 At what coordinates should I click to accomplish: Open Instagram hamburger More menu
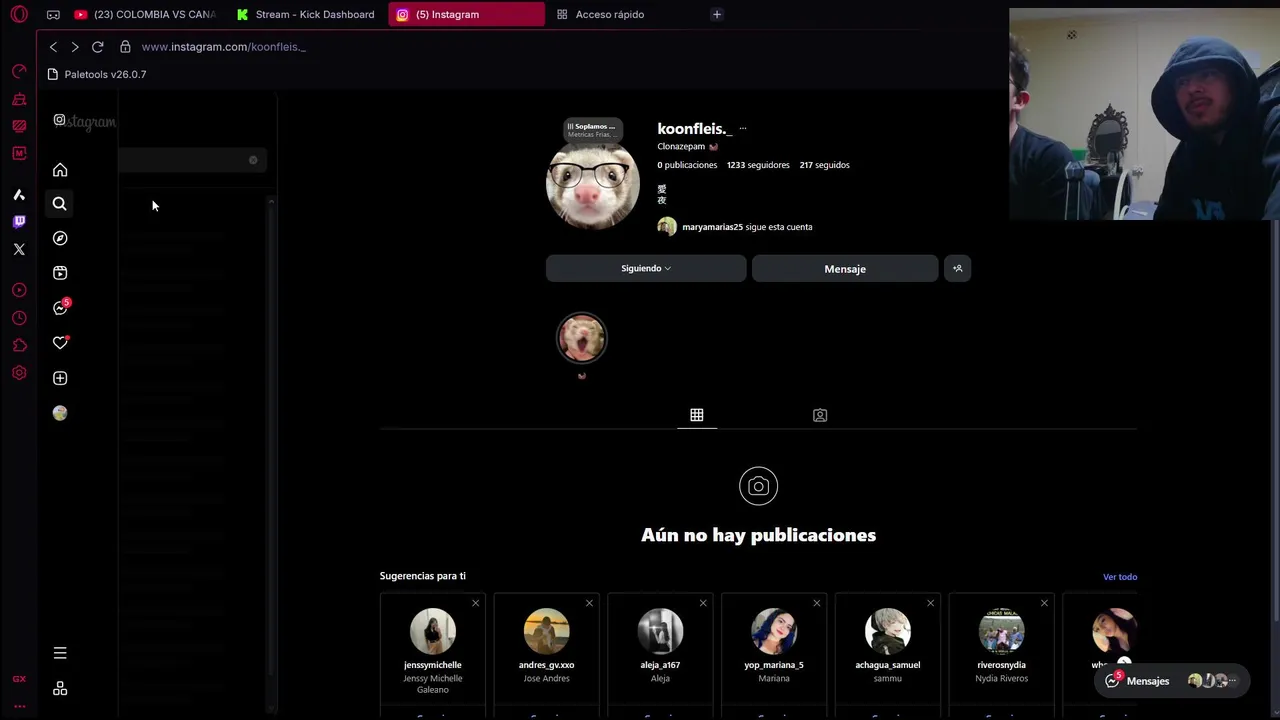pyautogui.click(x=60, y=653)
